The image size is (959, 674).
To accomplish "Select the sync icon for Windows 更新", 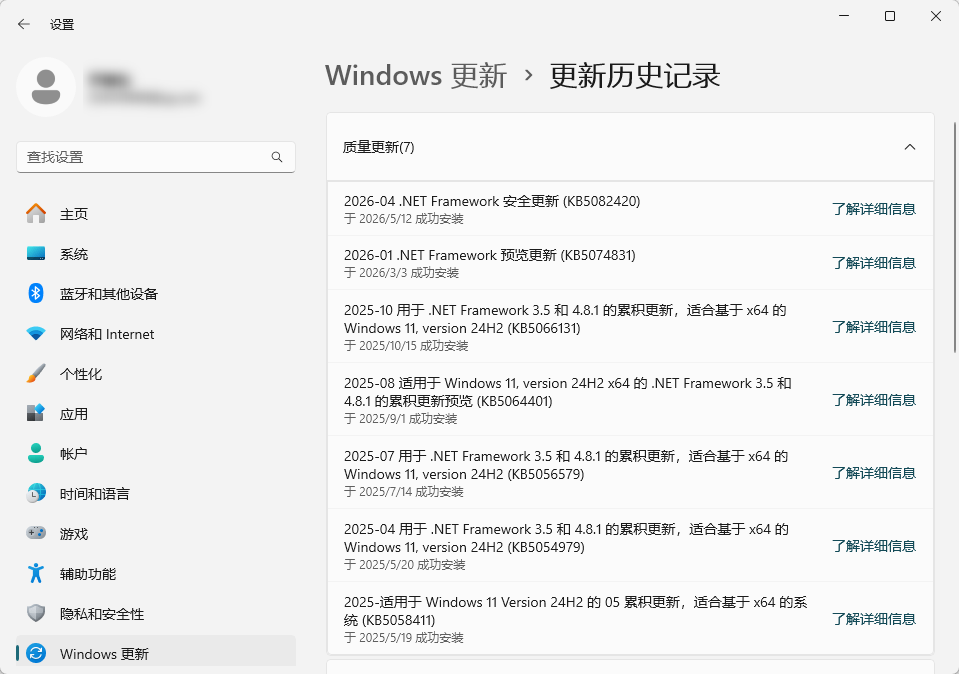I will [x=36, y=654].
